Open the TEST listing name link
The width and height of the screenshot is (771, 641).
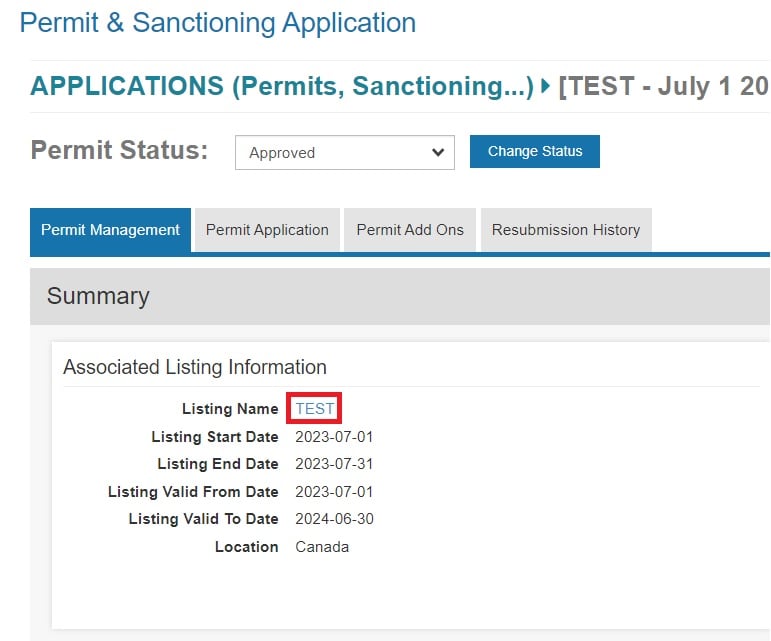(315, 409)
